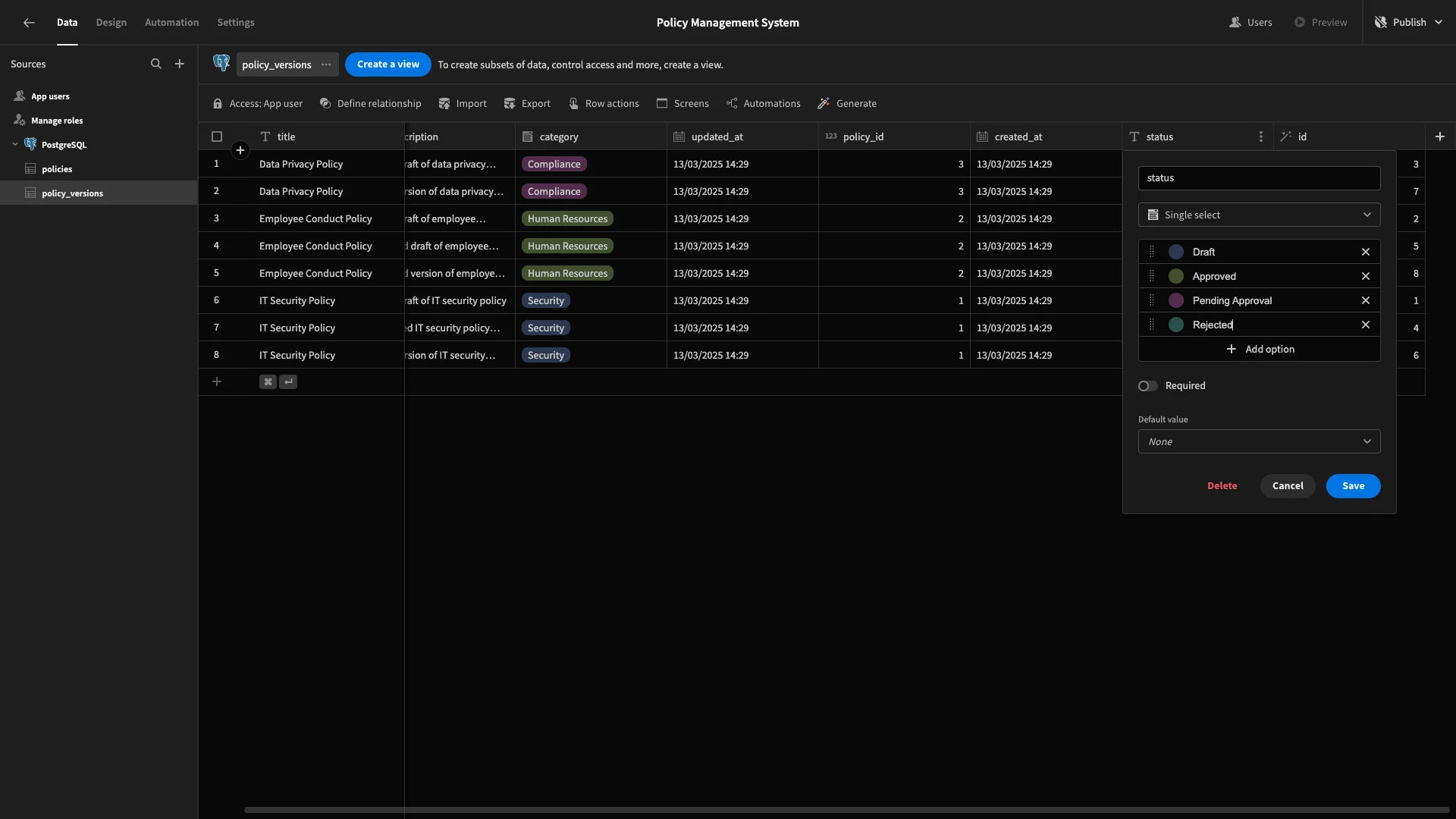Switch to the Automation tab

171,23
